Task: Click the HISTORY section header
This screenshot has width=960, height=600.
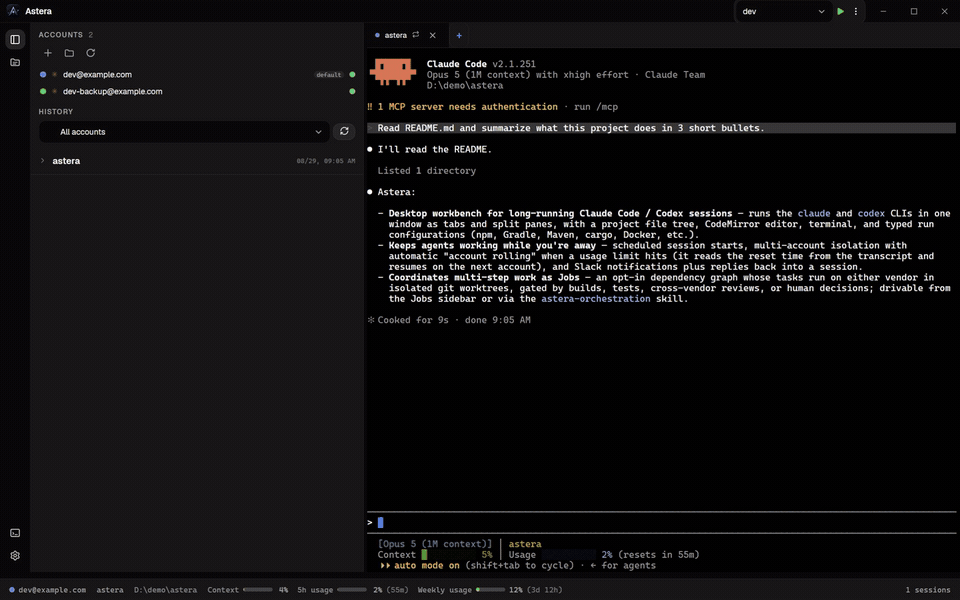Action: point(56,111)
